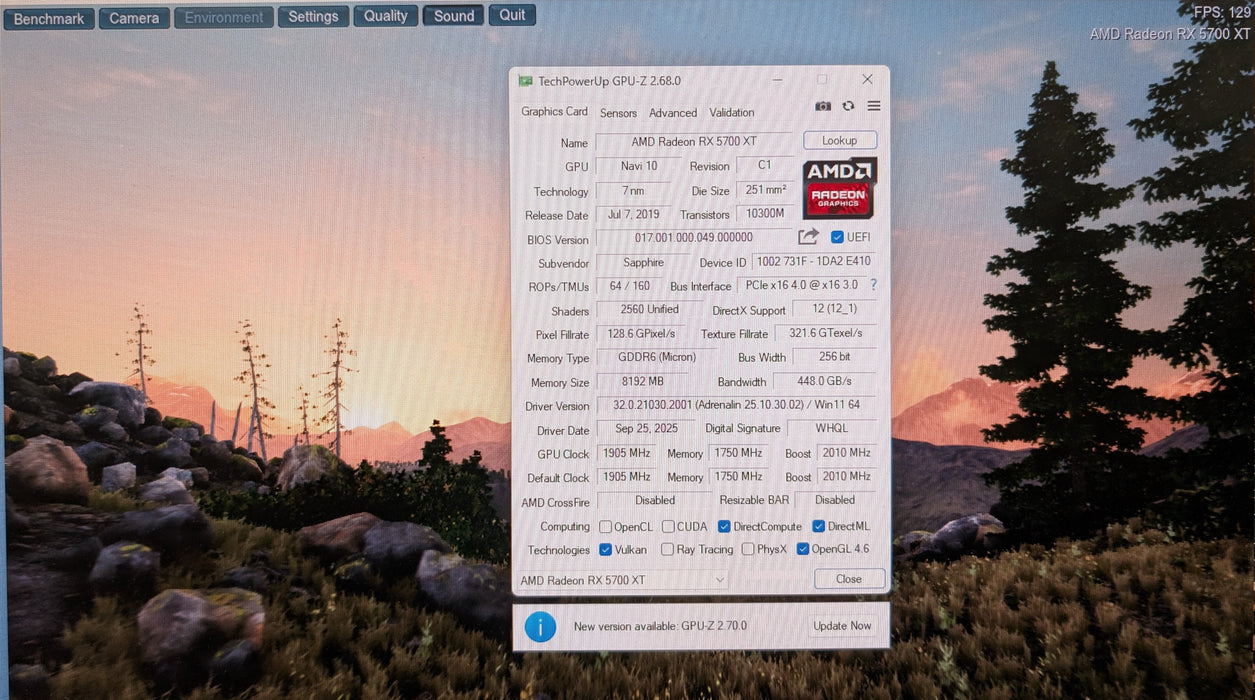The image size is (1255, 700).
Task: Open the GPU-Z hamburger menu
Action: 874,106
